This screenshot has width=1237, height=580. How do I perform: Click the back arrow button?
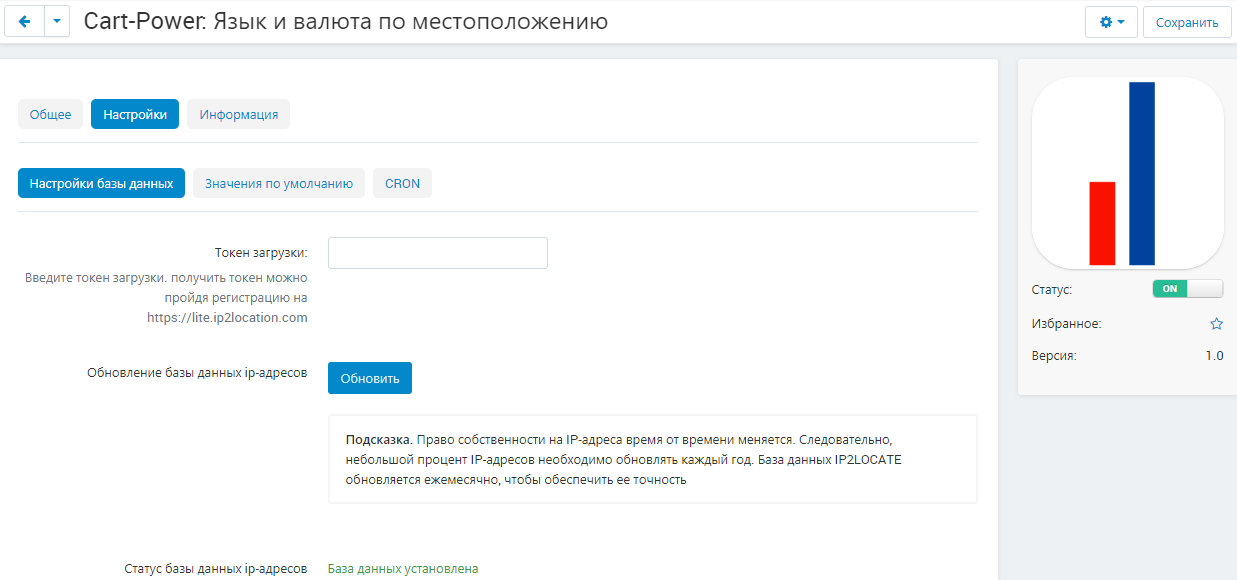[x=24, y=21]
